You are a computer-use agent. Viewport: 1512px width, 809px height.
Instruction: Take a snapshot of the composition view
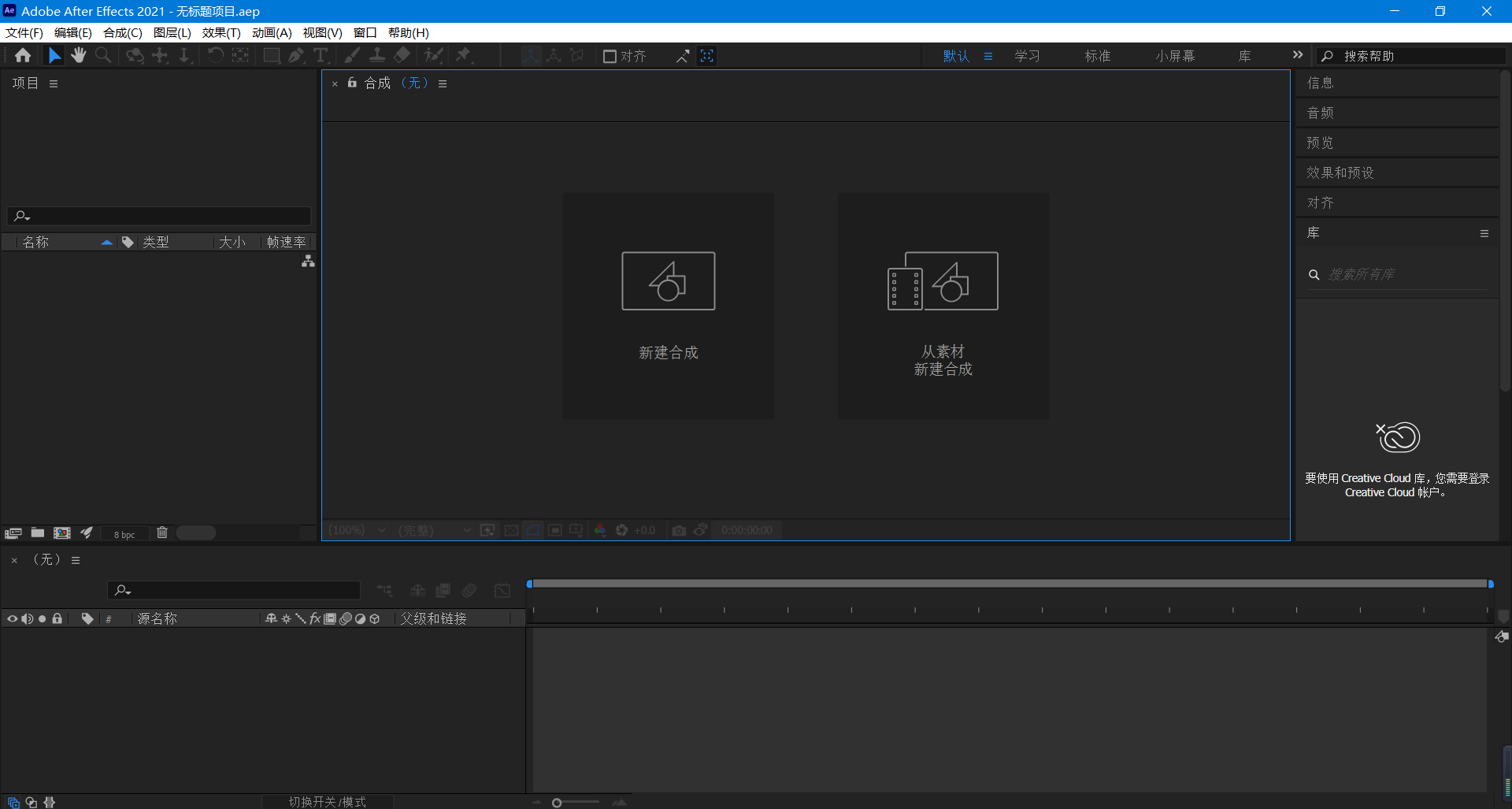[x=680, y=530]
